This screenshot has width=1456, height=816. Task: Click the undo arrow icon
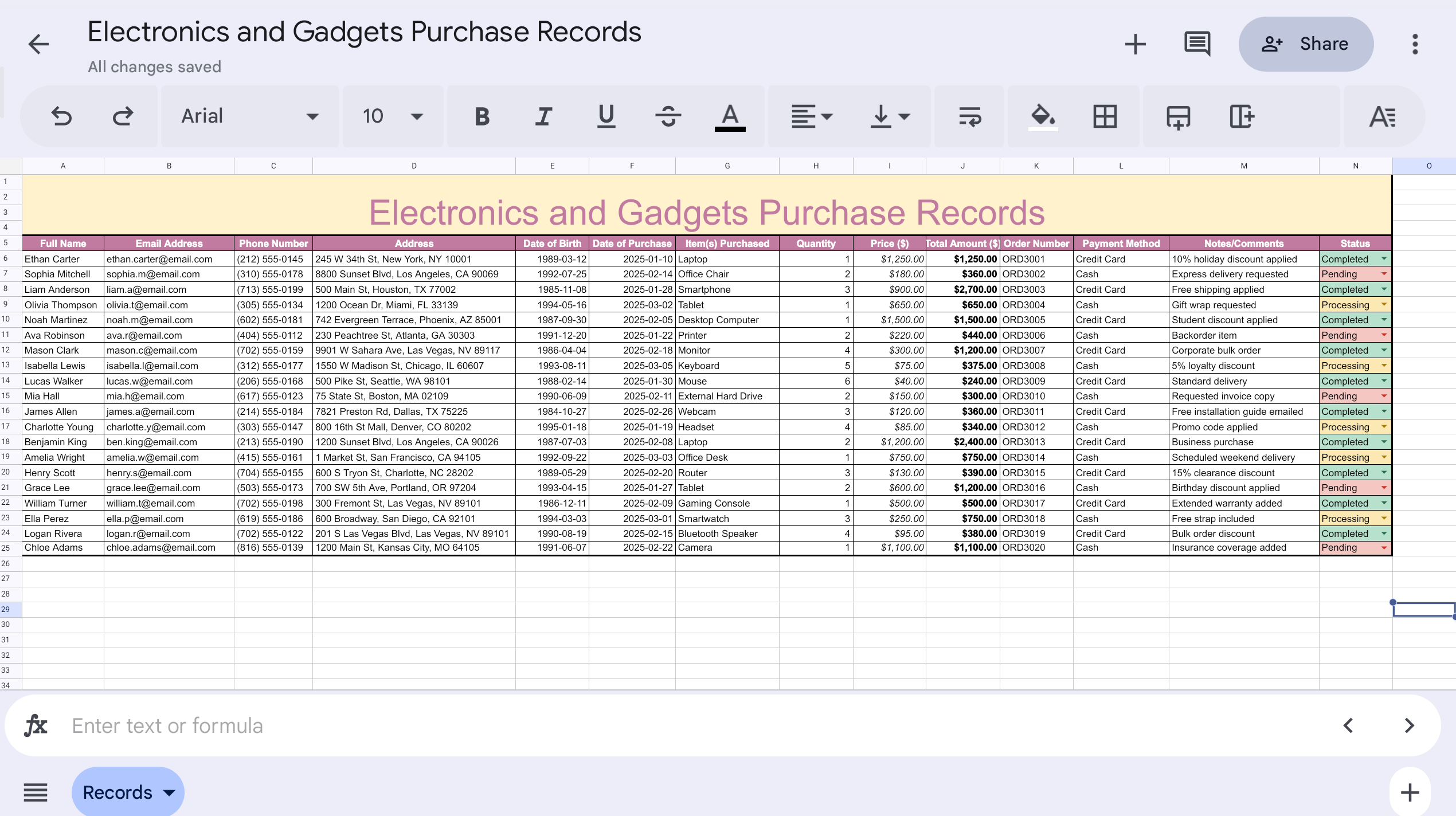[61, 116]
